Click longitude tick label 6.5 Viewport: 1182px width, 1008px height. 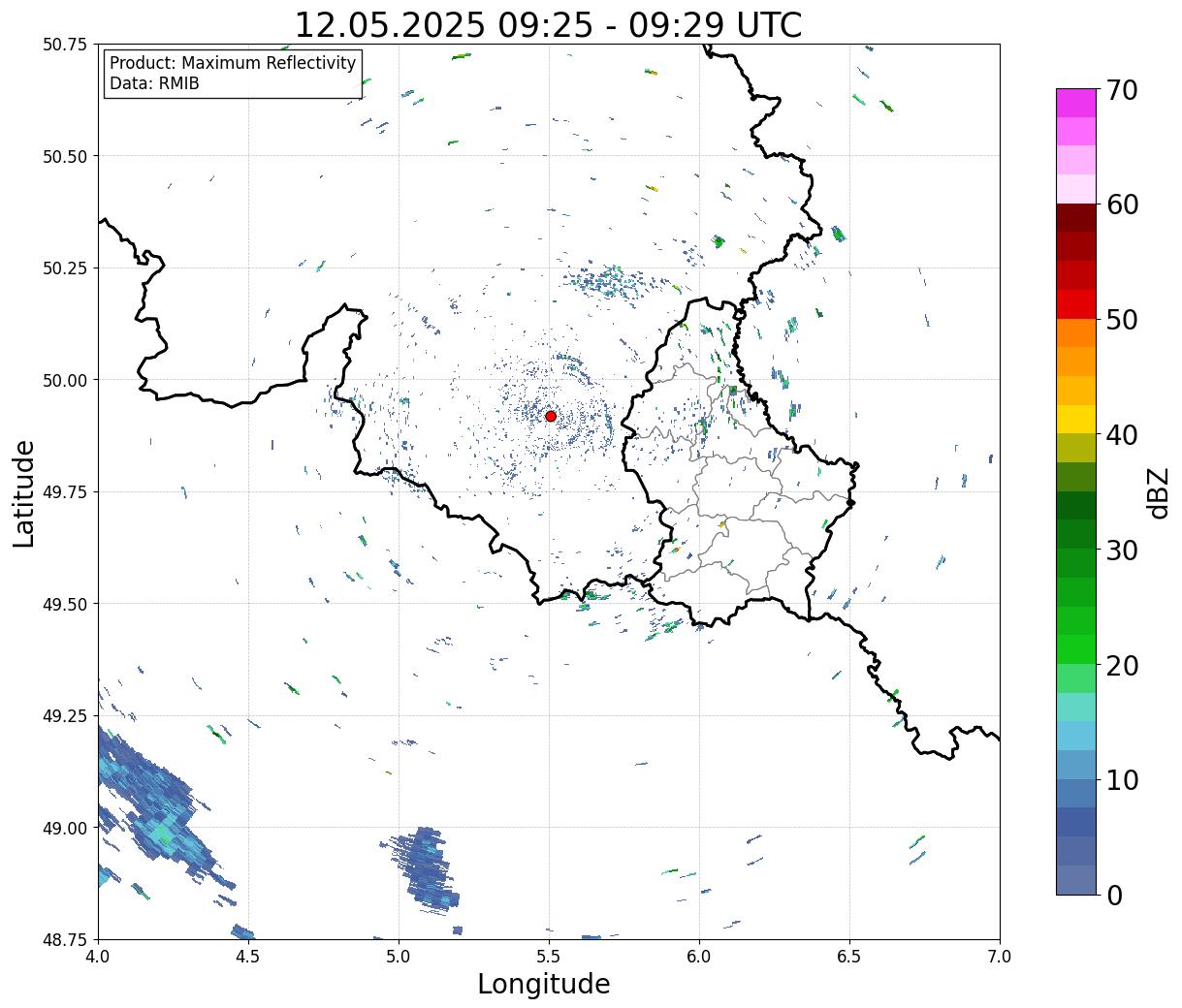pos(849,957)
